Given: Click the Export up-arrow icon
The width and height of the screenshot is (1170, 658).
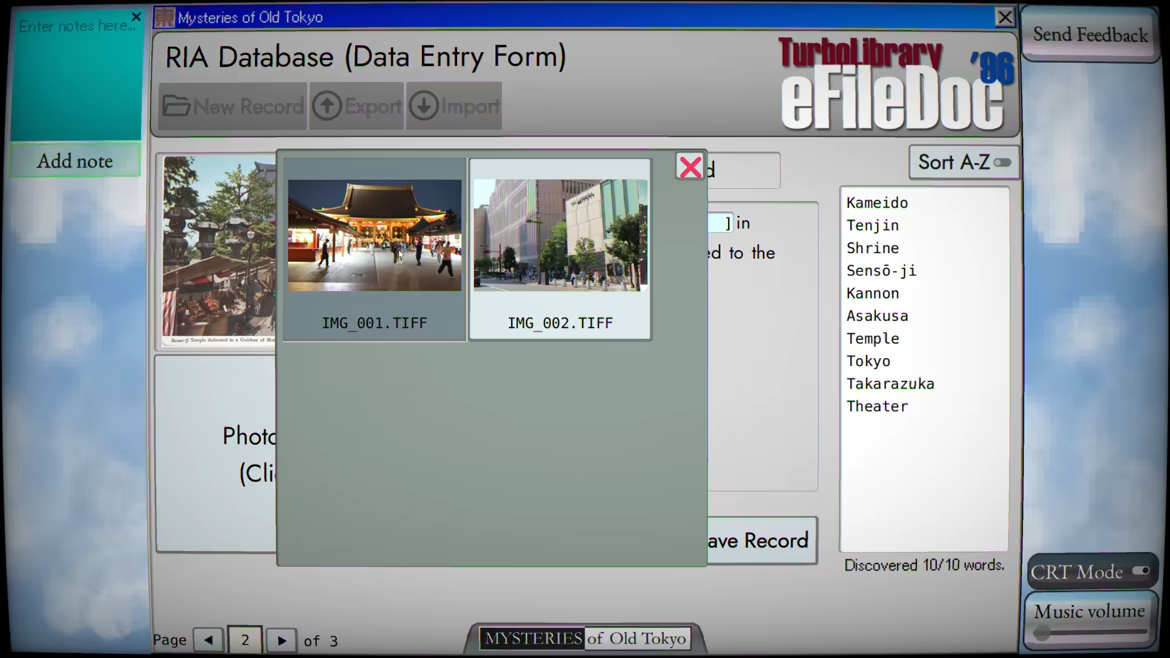Looking at the screenshot, I should [x=327, y=106].
